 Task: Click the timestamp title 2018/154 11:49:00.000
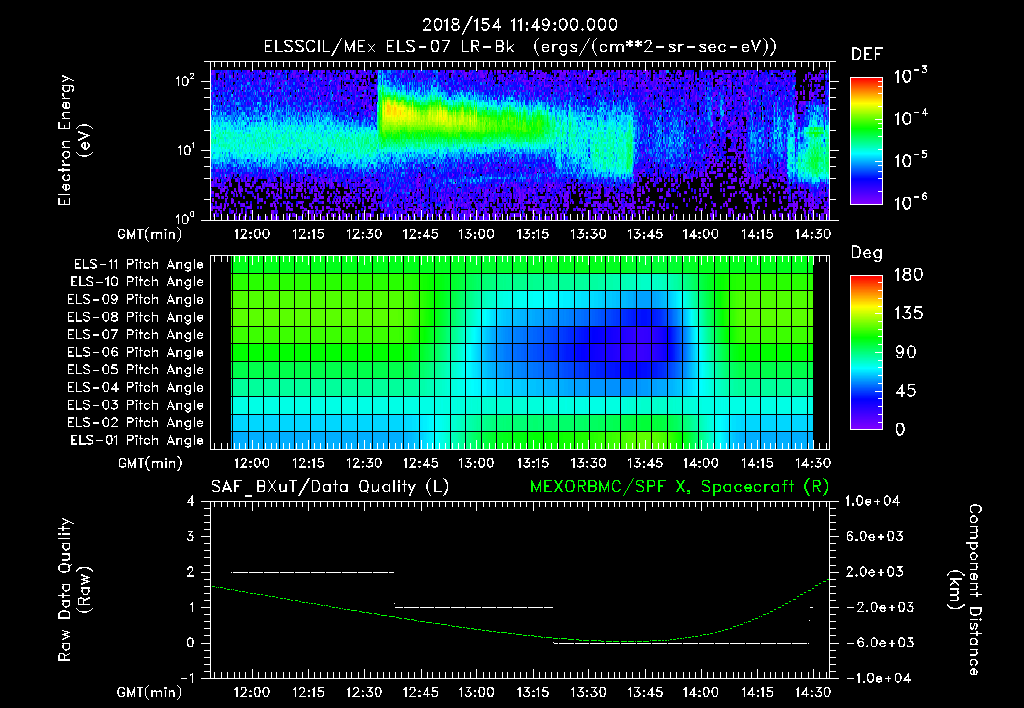[x=520, y=25]
